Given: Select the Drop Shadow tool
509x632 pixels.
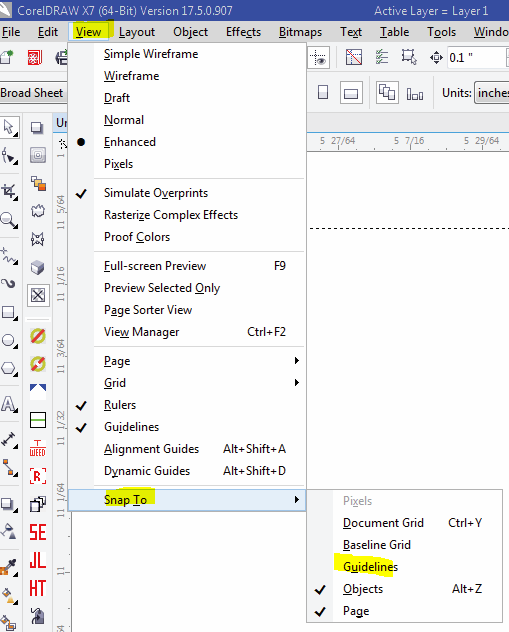Looking at the screenshot, I should click(8, 504).
